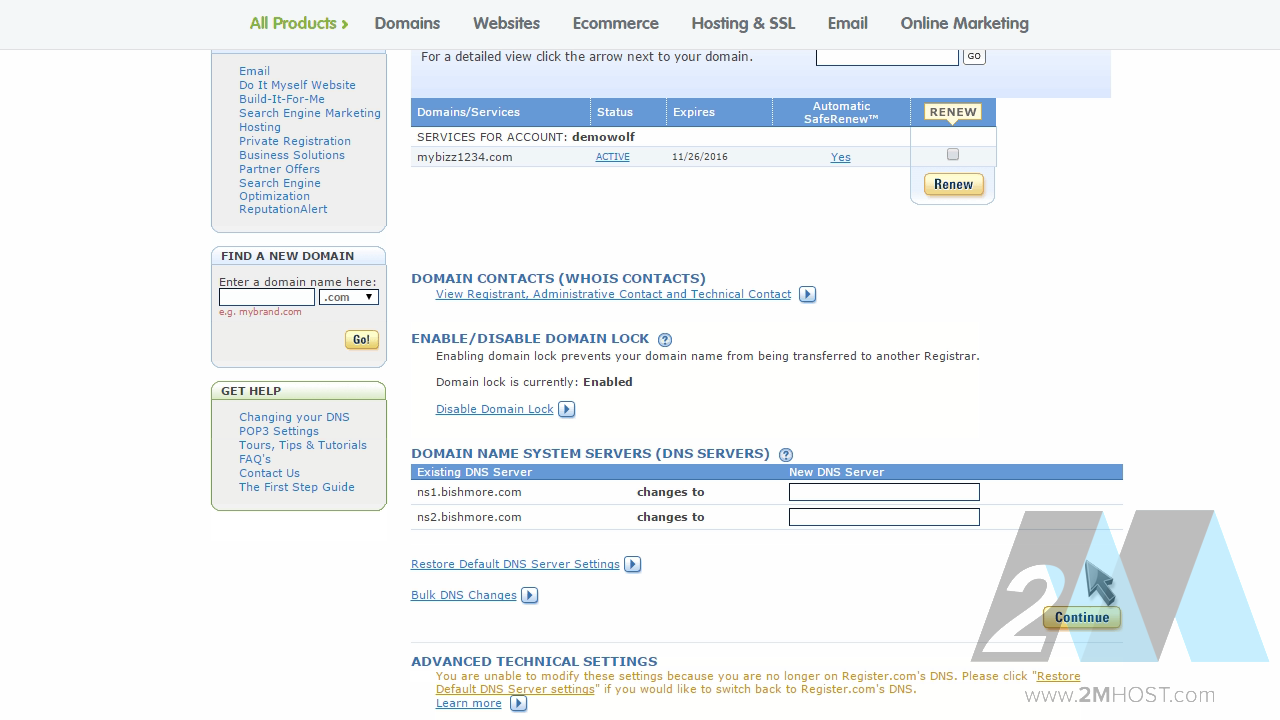Click the domain search field near top
Image resolution: width=1280 pixels, height=720 pixels.
[x=887, y=56]
